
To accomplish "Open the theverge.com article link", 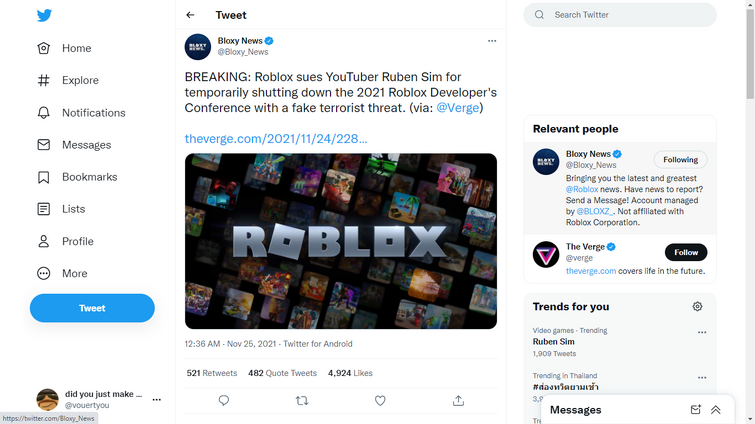I will click(x=276, y=139).
